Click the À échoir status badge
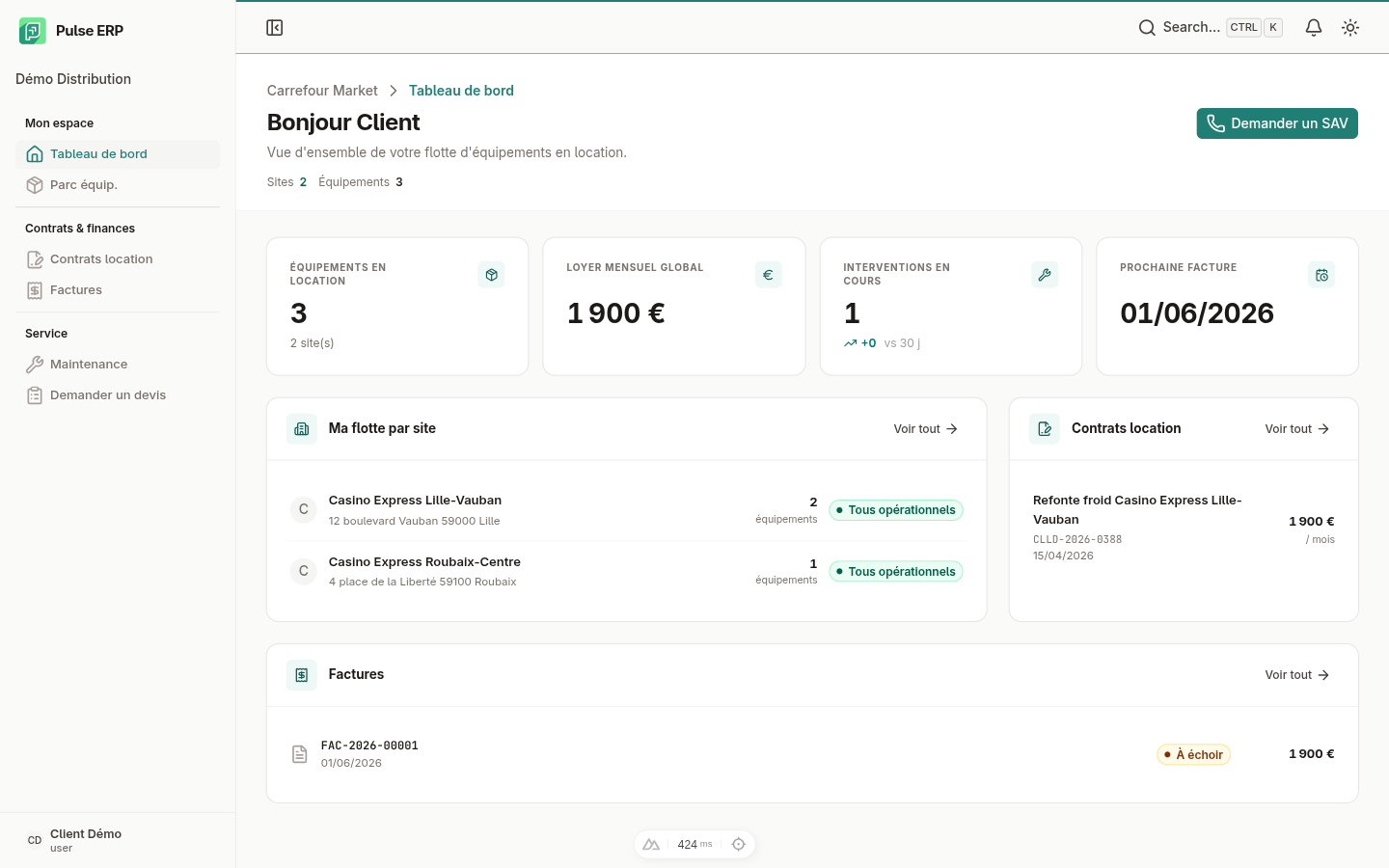Image resolution: width=1389 pixels, height=868 pixels. (1194, 755)
